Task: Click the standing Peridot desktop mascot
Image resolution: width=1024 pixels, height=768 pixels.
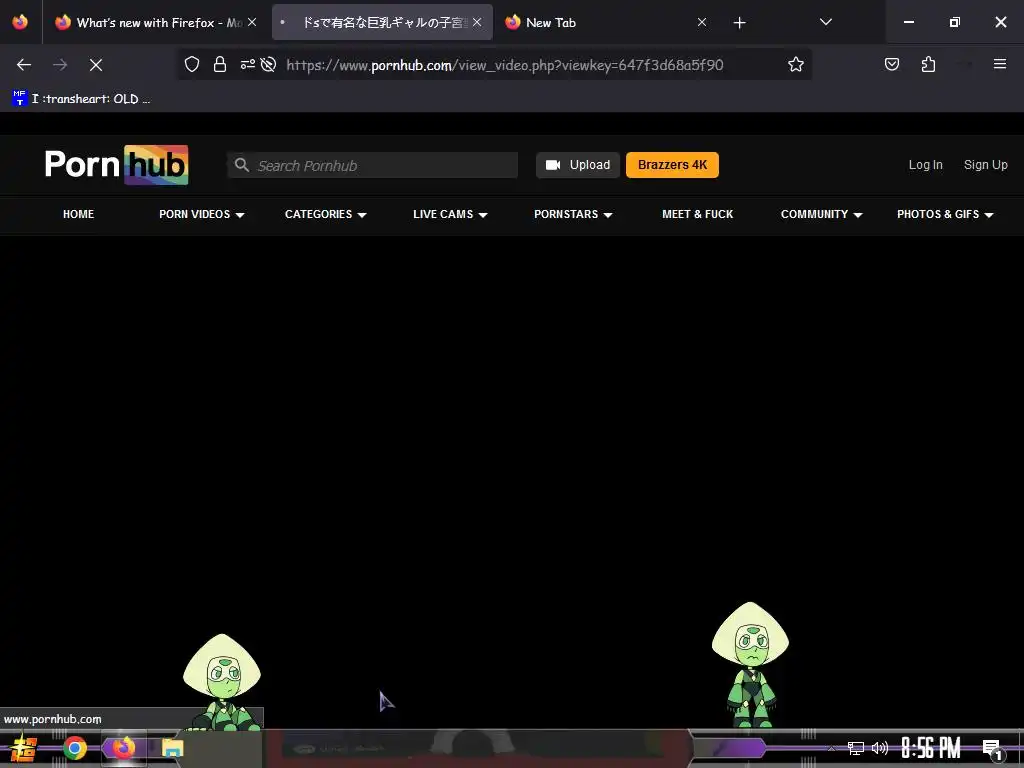Action: pos(750,664)
